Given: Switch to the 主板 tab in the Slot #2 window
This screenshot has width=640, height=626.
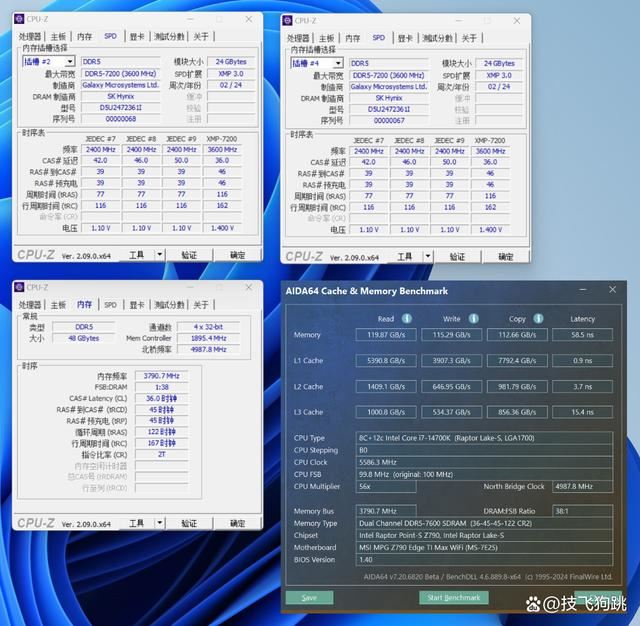Looking at the screenshot, I should pyautogui.click(x=58, y=37).
